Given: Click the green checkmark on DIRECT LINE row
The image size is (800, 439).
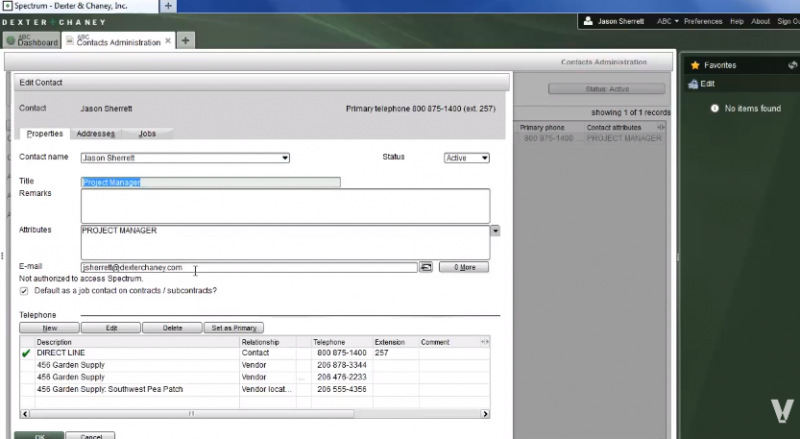Looking at the screenshot, I should [26, 353].
